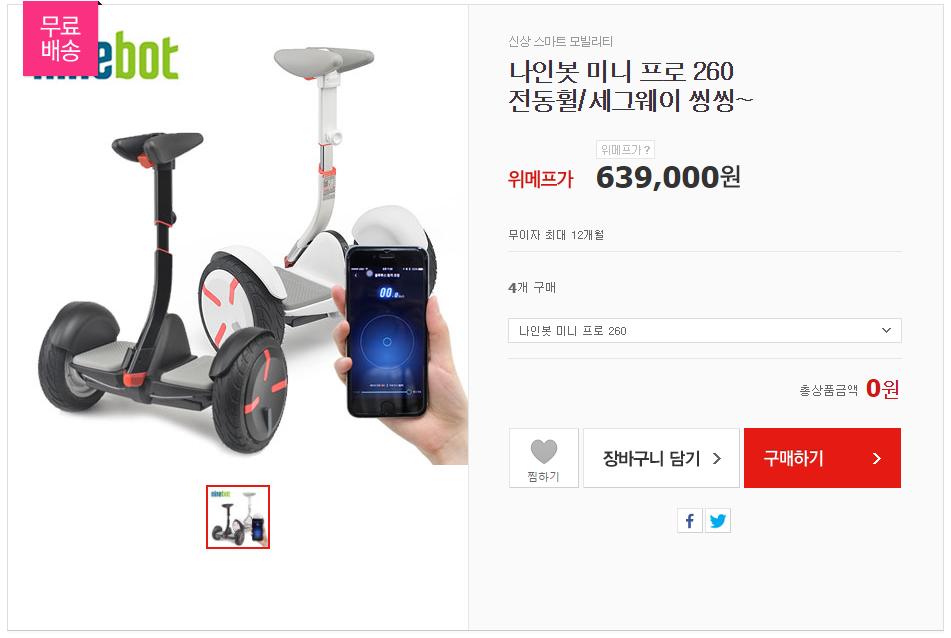Open the 나인봇 미니 프로 260 option dropdown
This screenshot has height=638, width=951.
[x=704, y=331]
